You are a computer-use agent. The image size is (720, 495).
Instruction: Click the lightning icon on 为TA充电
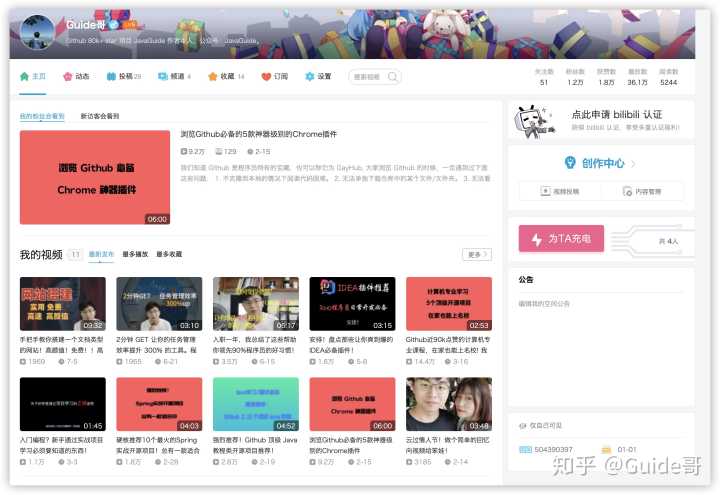537,239
